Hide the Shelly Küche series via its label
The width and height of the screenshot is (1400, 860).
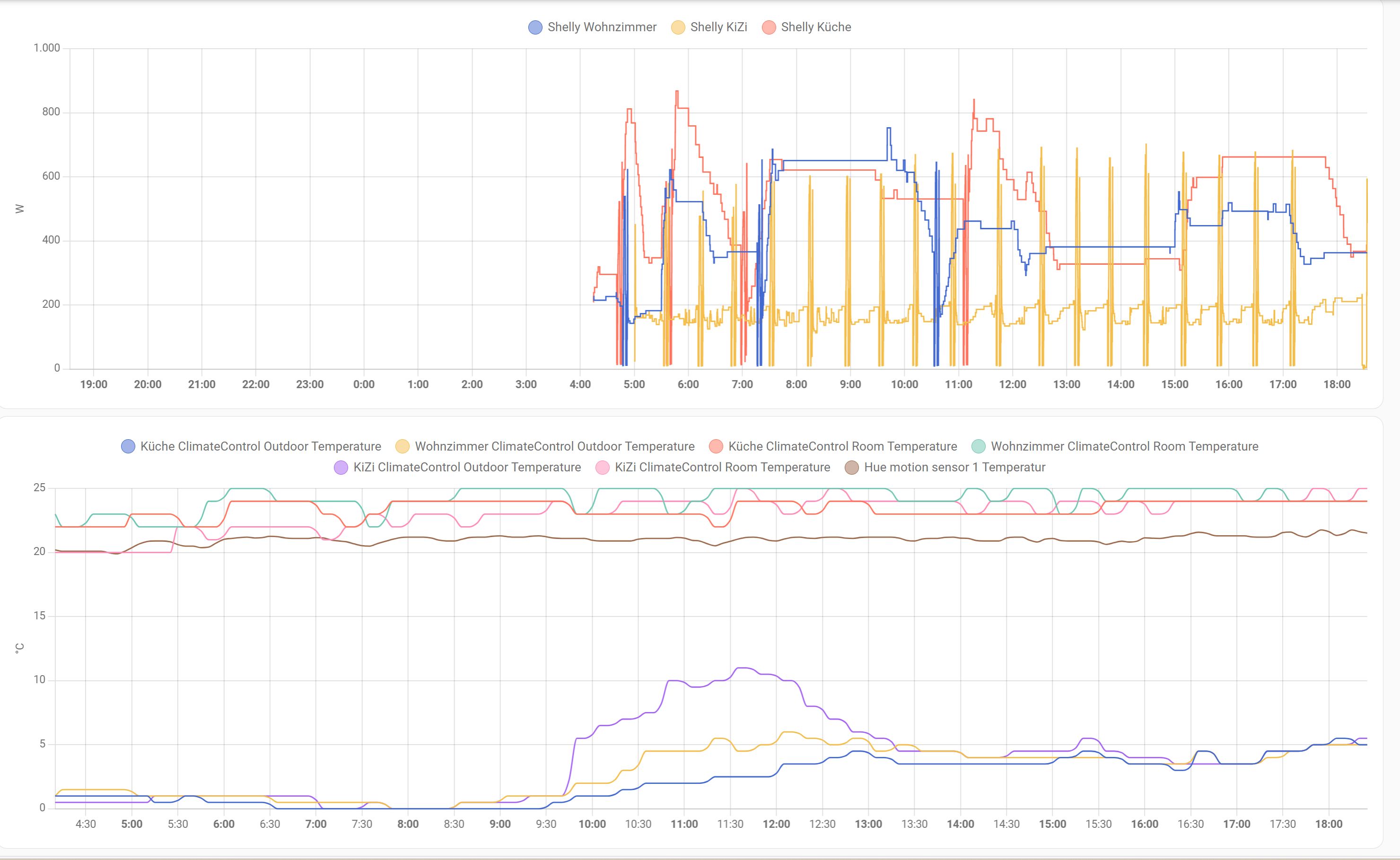click(816, 27)
